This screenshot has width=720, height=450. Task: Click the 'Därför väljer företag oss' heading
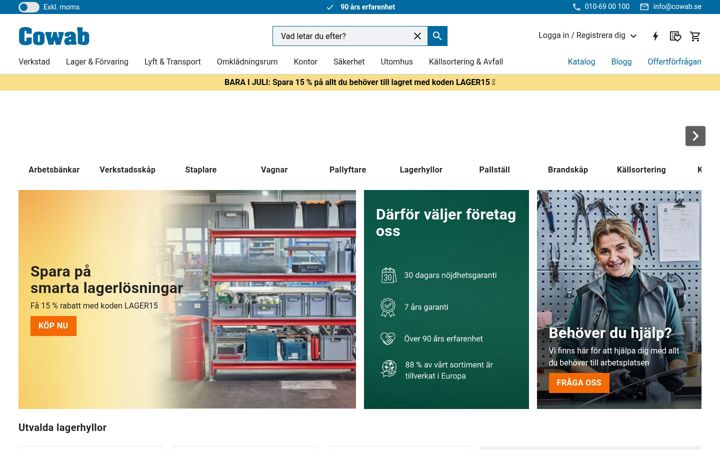pyautogui.click(x=445, y=223)
